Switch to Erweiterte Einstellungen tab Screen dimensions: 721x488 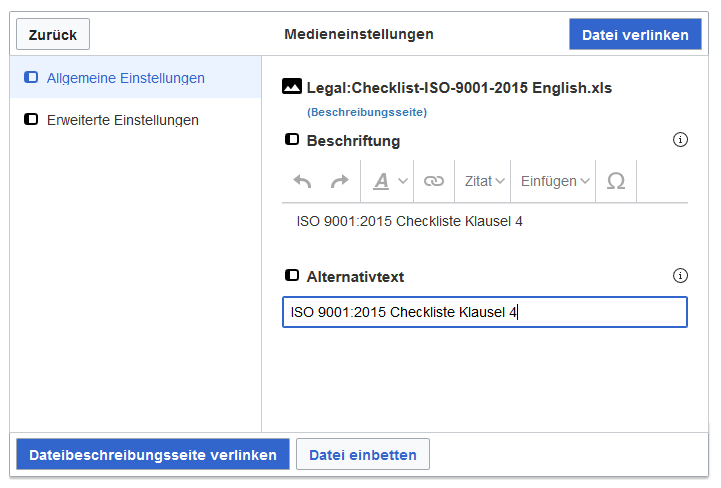point(135,120)
